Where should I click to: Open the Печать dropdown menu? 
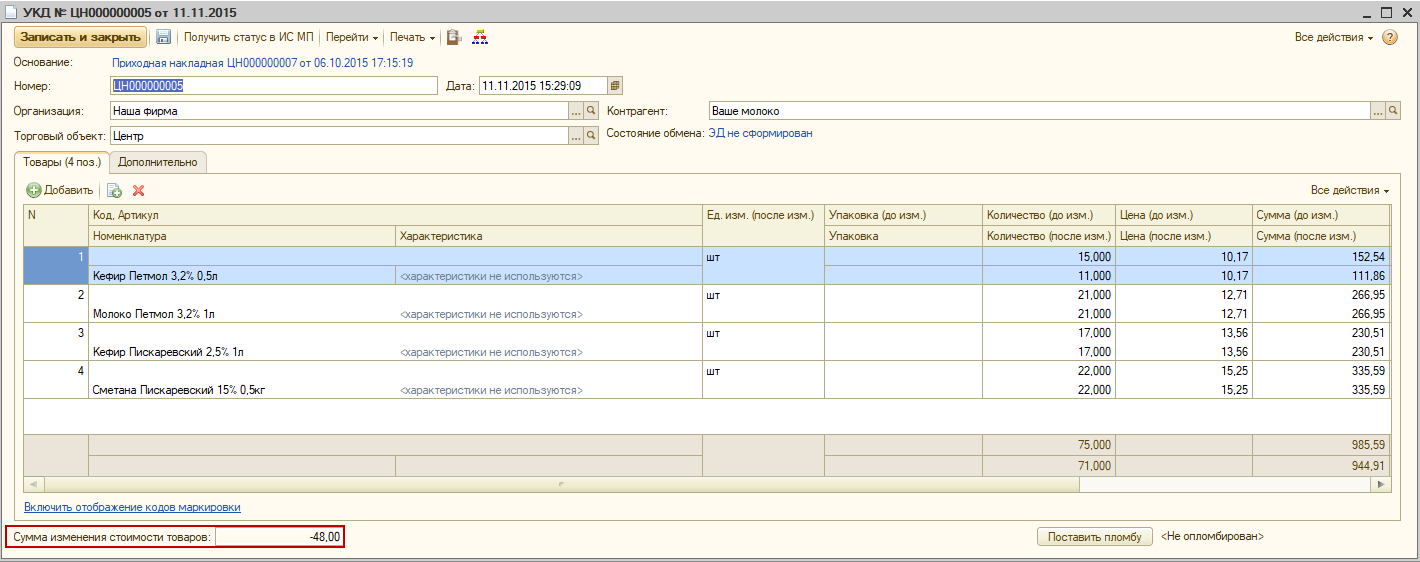coord(413,37)
